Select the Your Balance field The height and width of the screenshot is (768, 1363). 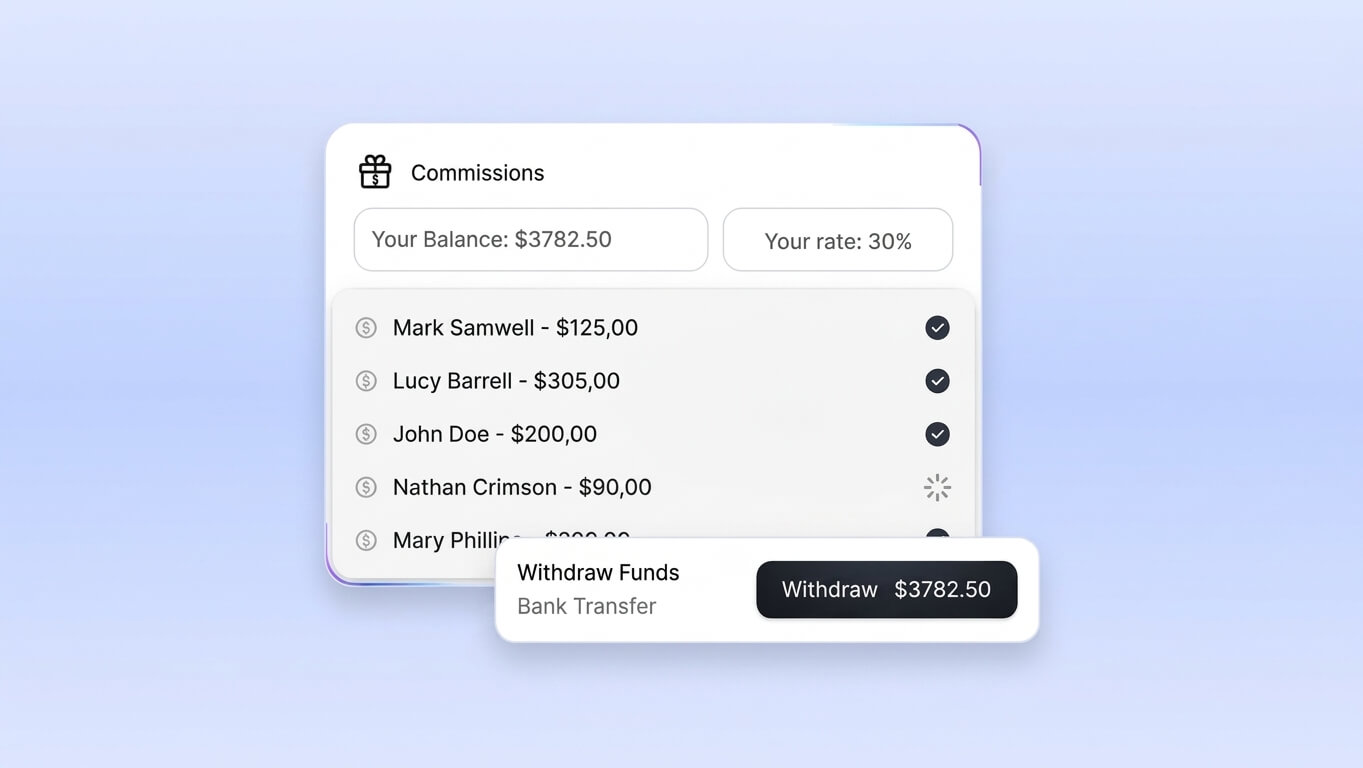tap(531, 239)
